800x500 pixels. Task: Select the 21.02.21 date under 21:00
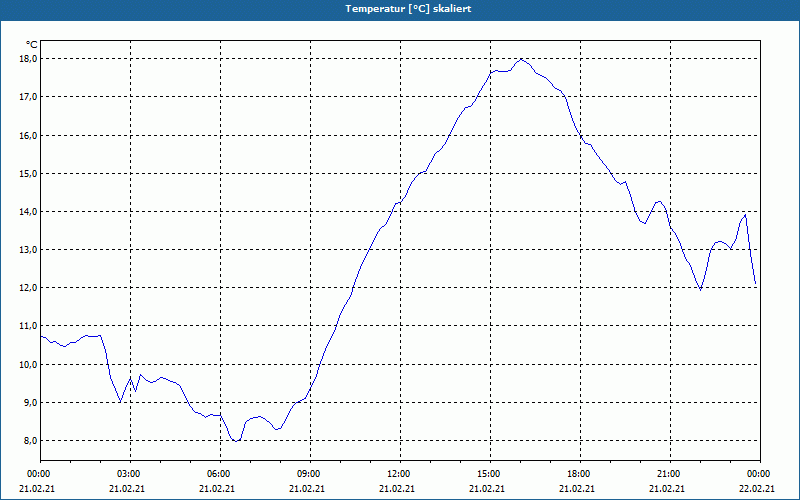[667, 488]
